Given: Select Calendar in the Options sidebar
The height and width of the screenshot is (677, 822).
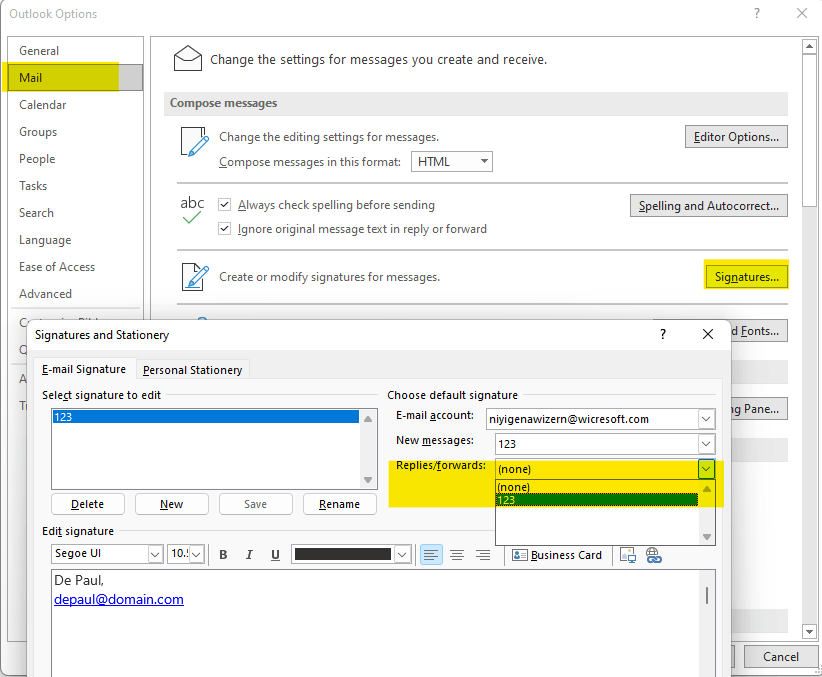Looking at the screenshot, I should pyautogui.click(x=43, y=104).
